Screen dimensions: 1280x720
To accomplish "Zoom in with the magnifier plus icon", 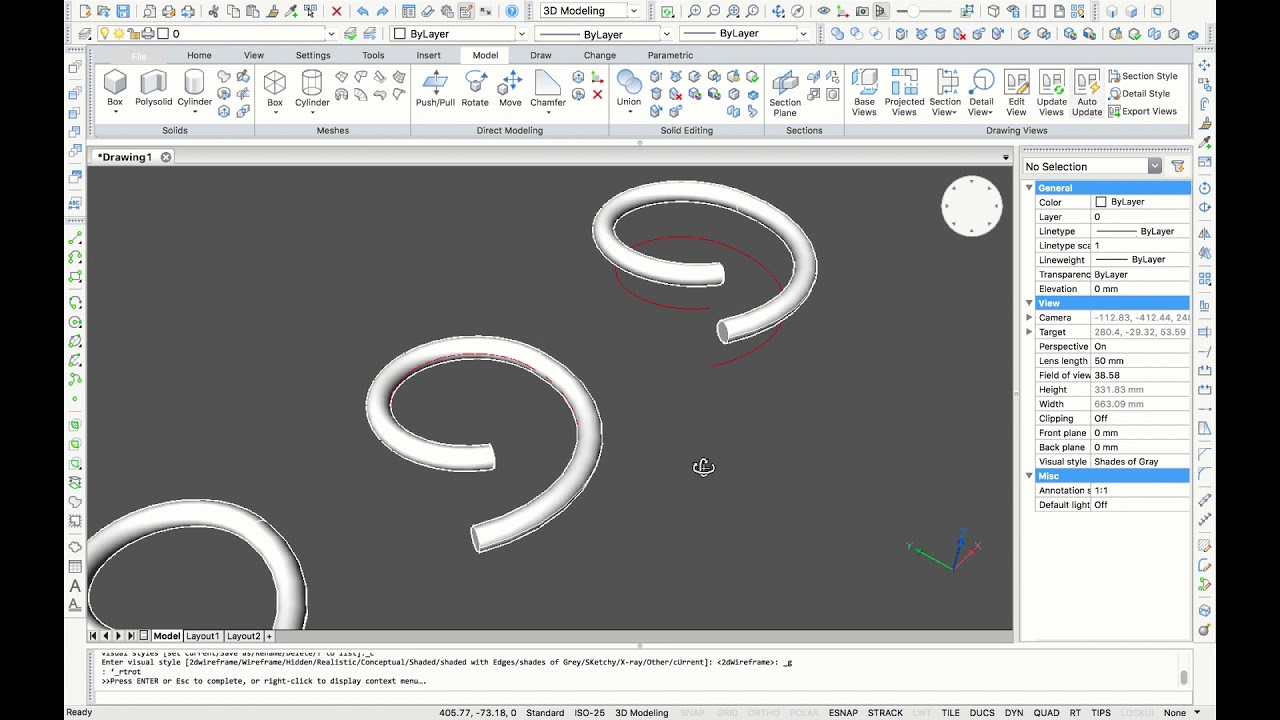I will tap(695, 11).
